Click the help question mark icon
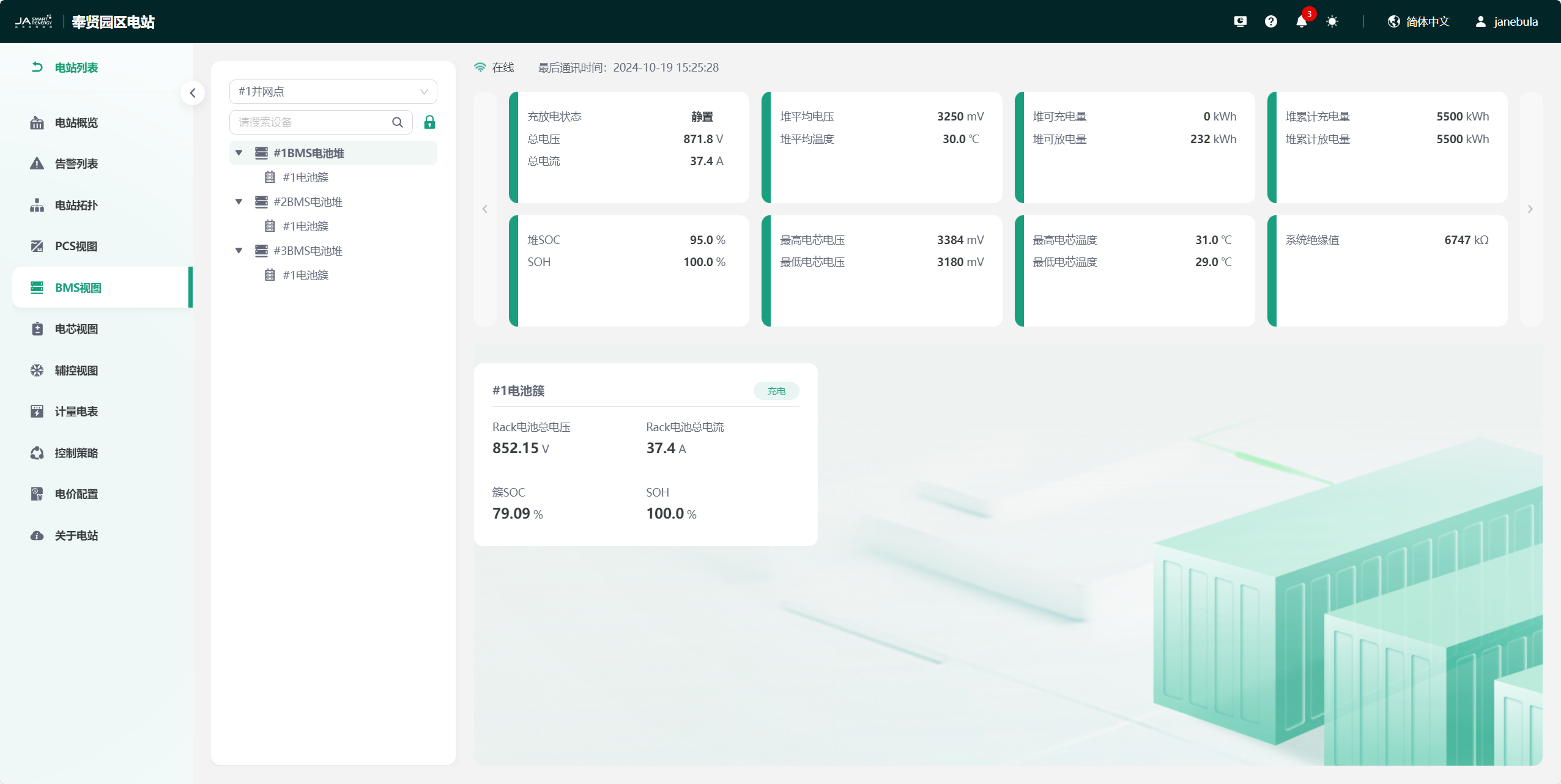The image size is (1561, 784). tap(1270, 22)
